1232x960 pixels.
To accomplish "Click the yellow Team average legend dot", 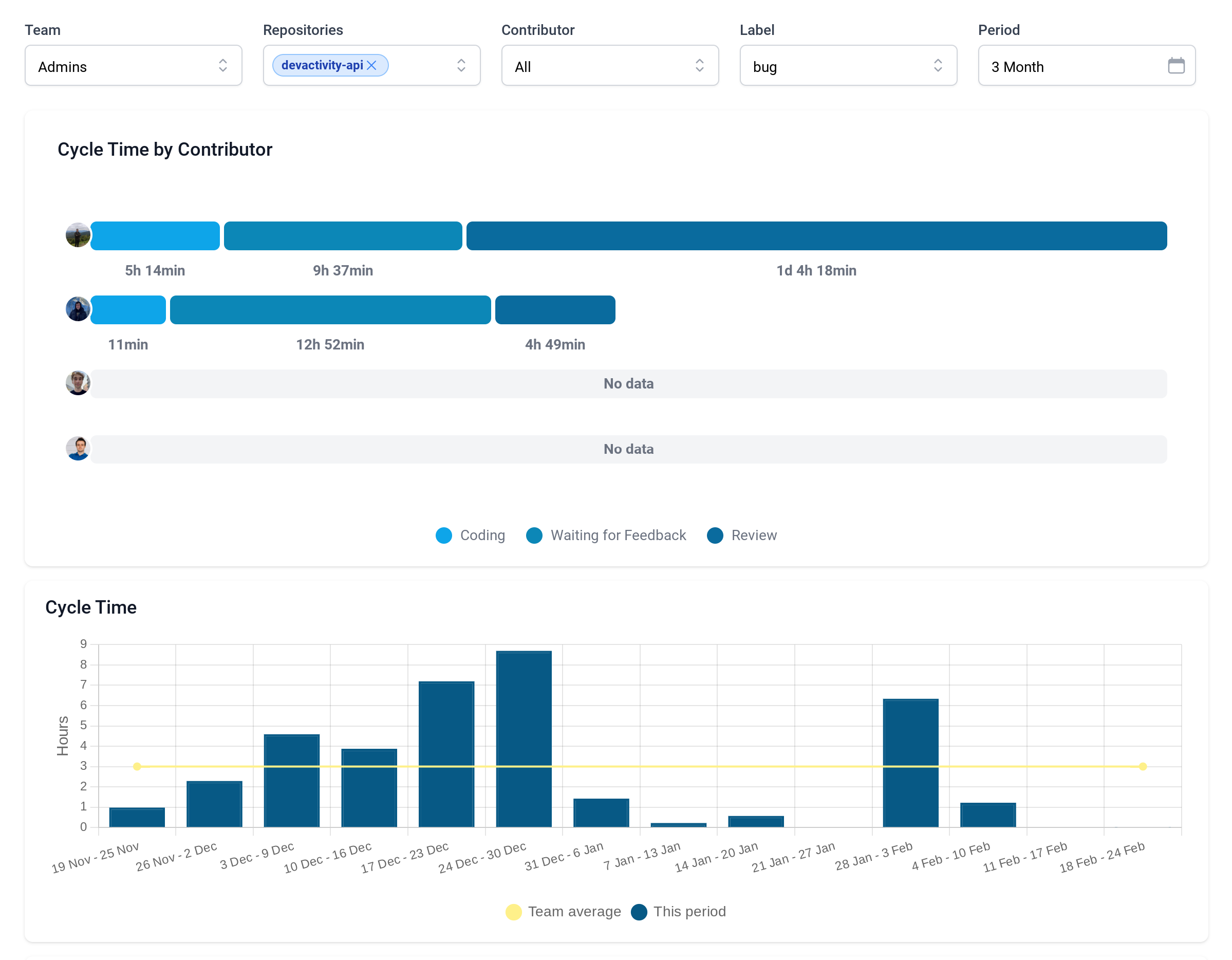I will pyautogui.click(x=513, y=912).
